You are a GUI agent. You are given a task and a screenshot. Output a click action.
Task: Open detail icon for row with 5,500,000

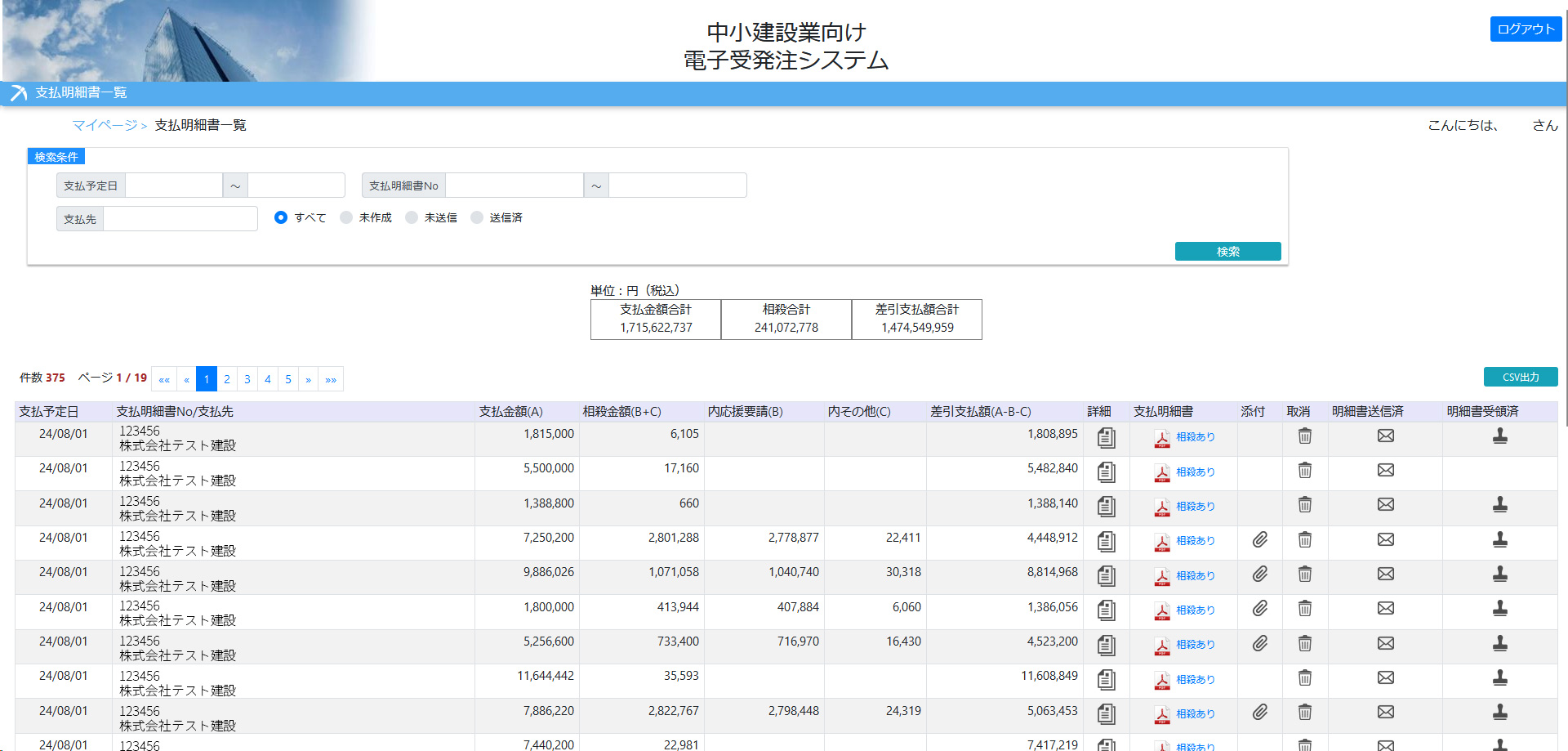click(1106, 472)
